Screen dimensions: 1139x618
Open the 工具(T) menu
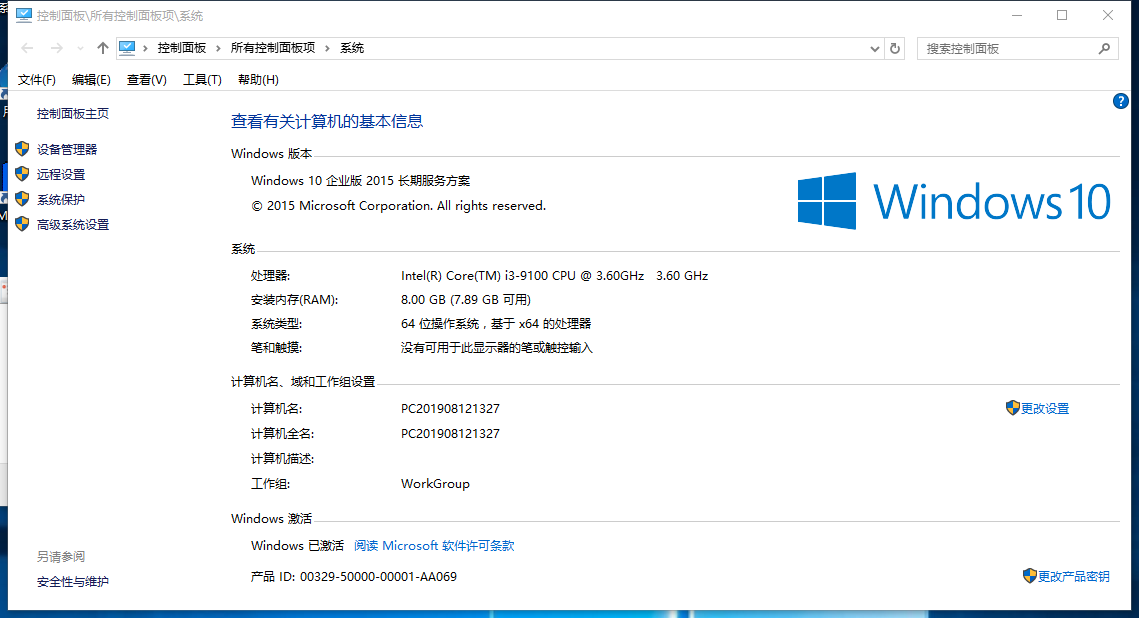click(x=202, y=80)
